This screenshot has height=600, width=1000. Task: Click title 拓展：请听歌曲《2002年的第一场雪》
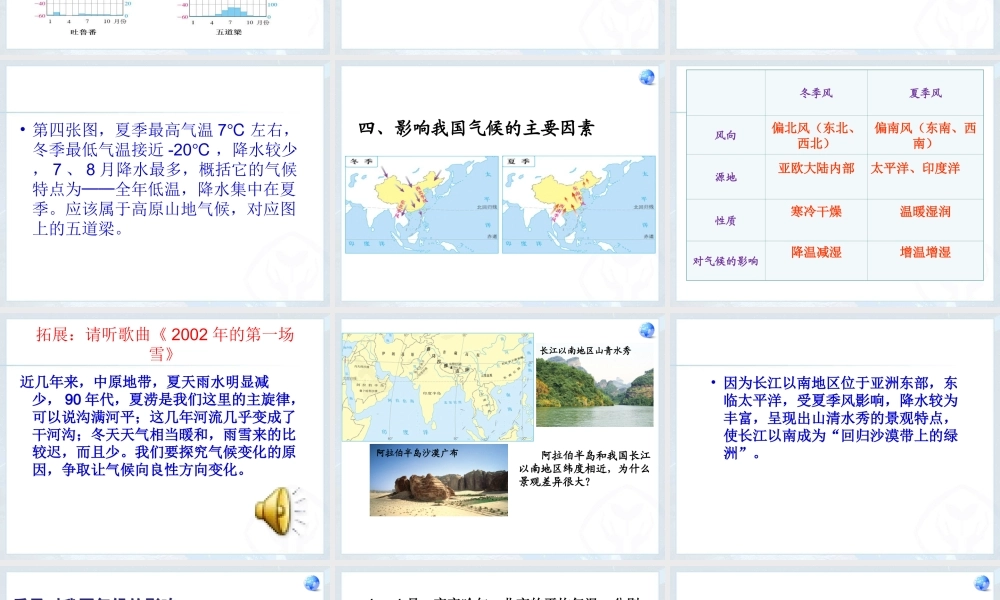165,343
